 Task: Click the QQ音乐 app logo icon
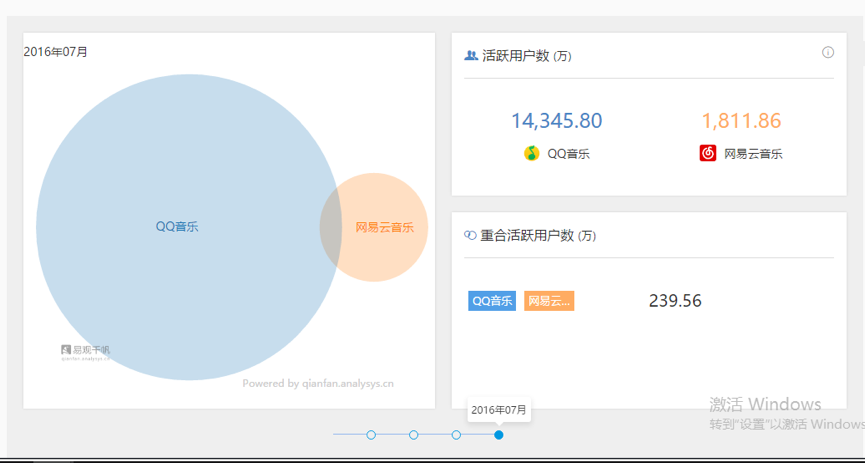[x=531, y=153]
